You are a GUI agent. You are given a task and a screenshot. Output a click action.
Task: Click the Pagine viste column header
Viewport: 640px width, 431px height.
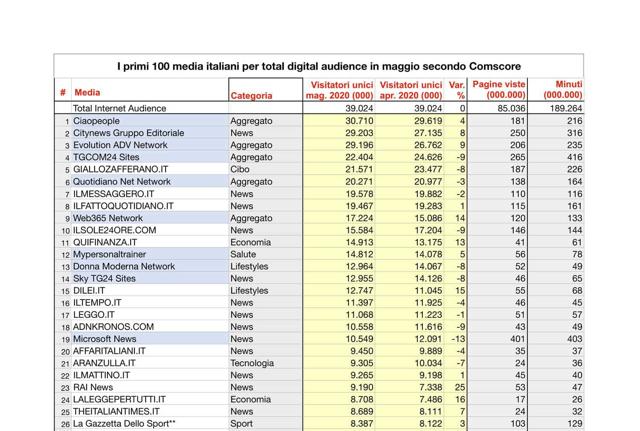coord(498,89)
